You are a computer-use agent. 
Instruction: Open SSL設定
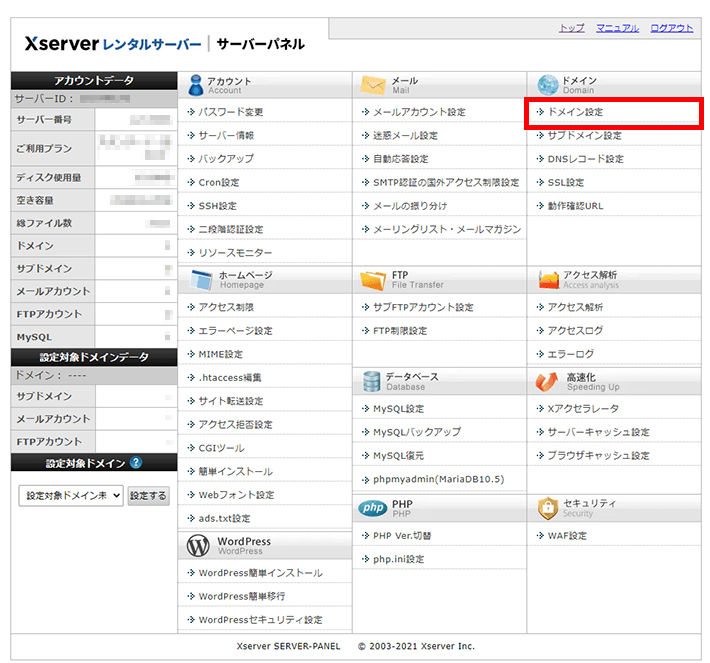pyautogui.click(x=566, y=183)
